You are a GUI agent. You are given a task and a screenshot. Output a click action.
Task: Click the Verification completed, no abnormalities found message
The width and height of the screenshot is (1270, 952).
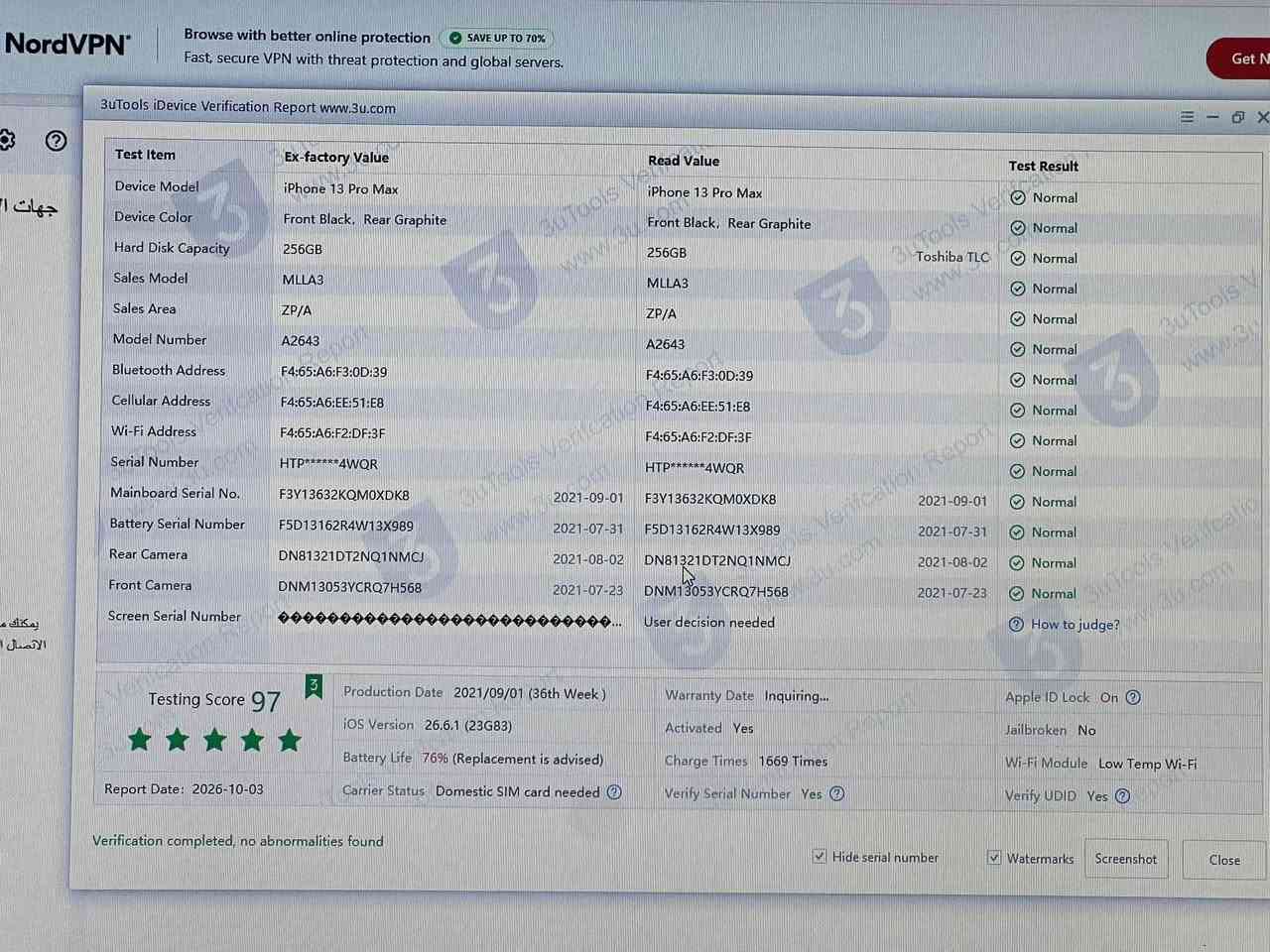(x=238, y=841)
